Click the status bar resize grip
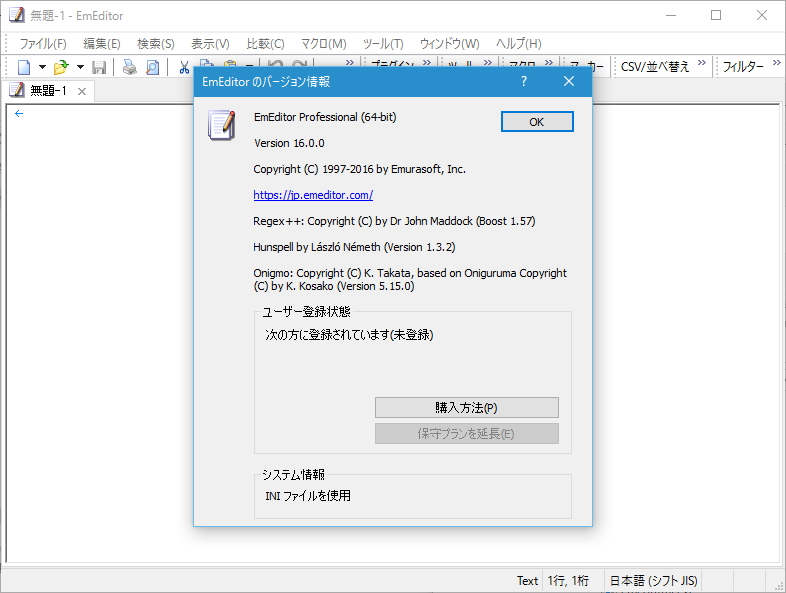The image size is (786, 593). 779,585
